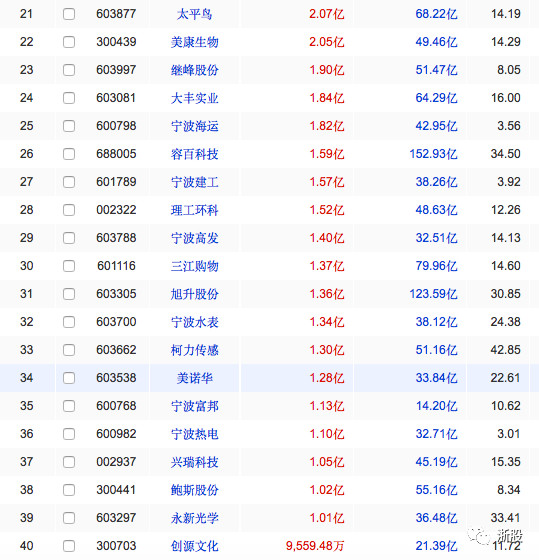Check the box for row 40

pos(69,546)
